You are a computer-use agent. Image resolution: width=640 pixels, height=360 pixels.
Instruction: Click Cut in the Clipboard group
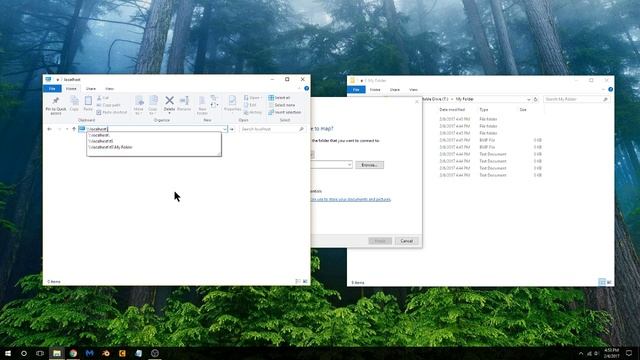pyautogui.click(x=103, y=98)
